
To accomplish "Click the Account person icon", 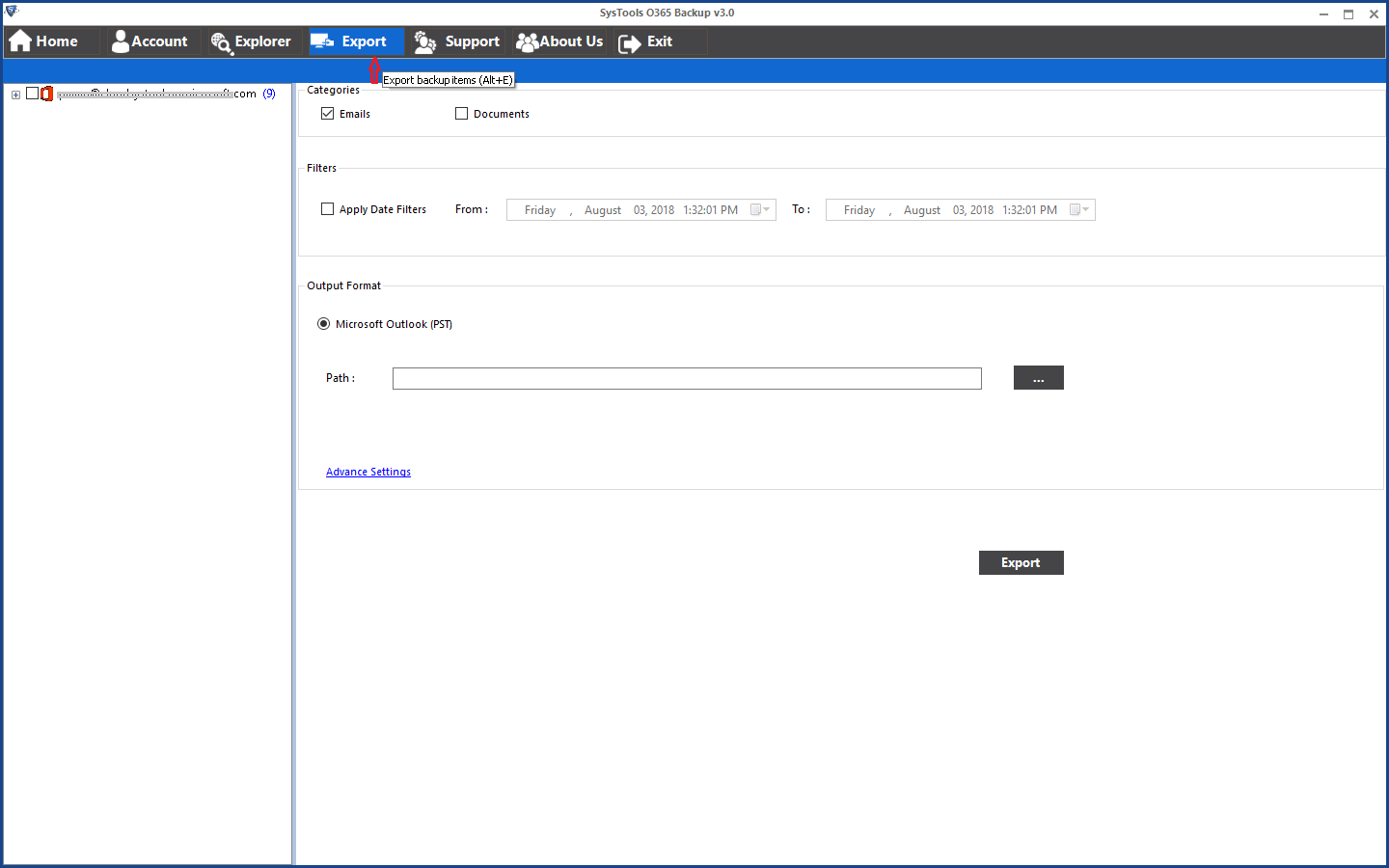I will tap(120, 41).
